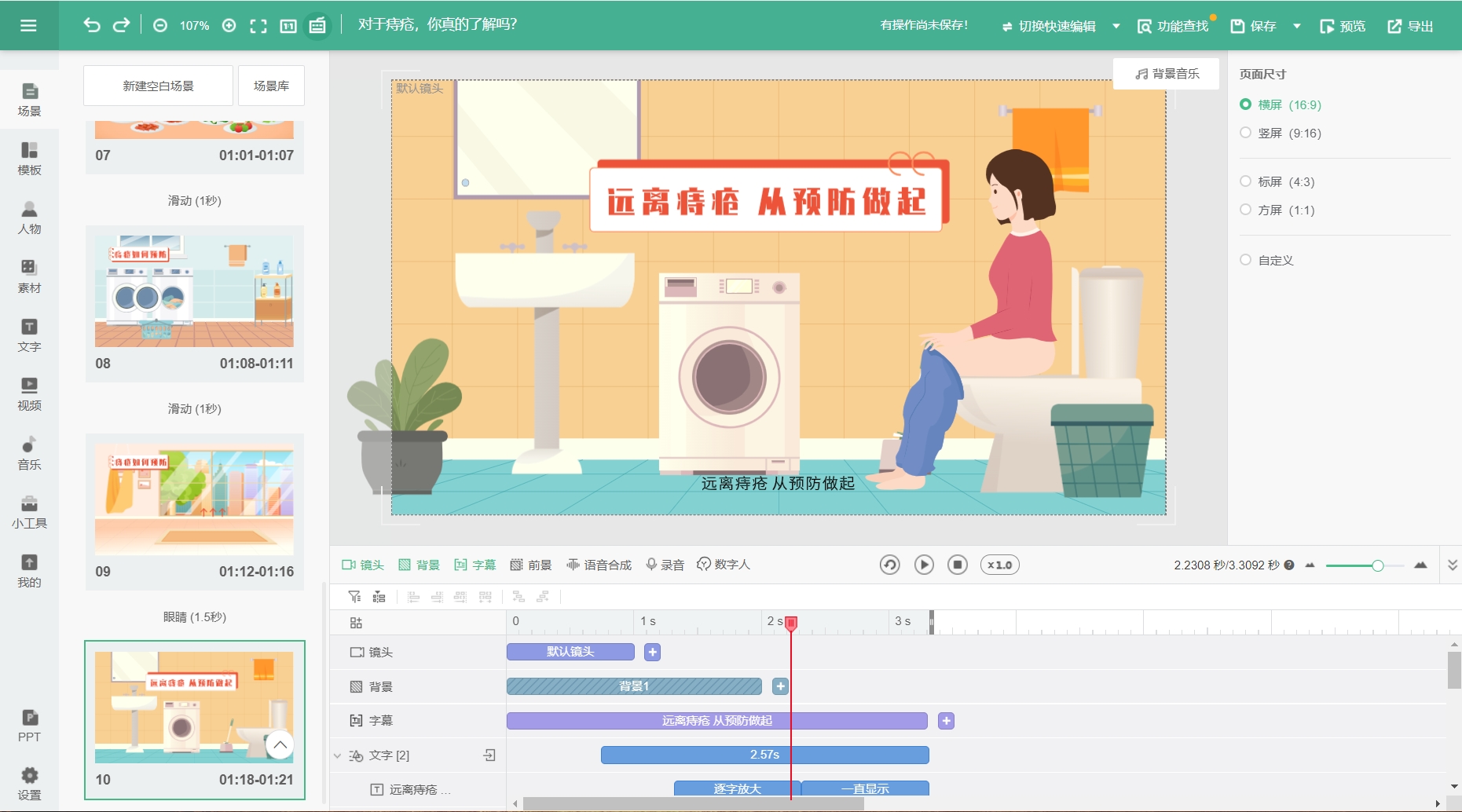
Task: Collapse the timeline panel chevrons
Action: [1452, 565]
